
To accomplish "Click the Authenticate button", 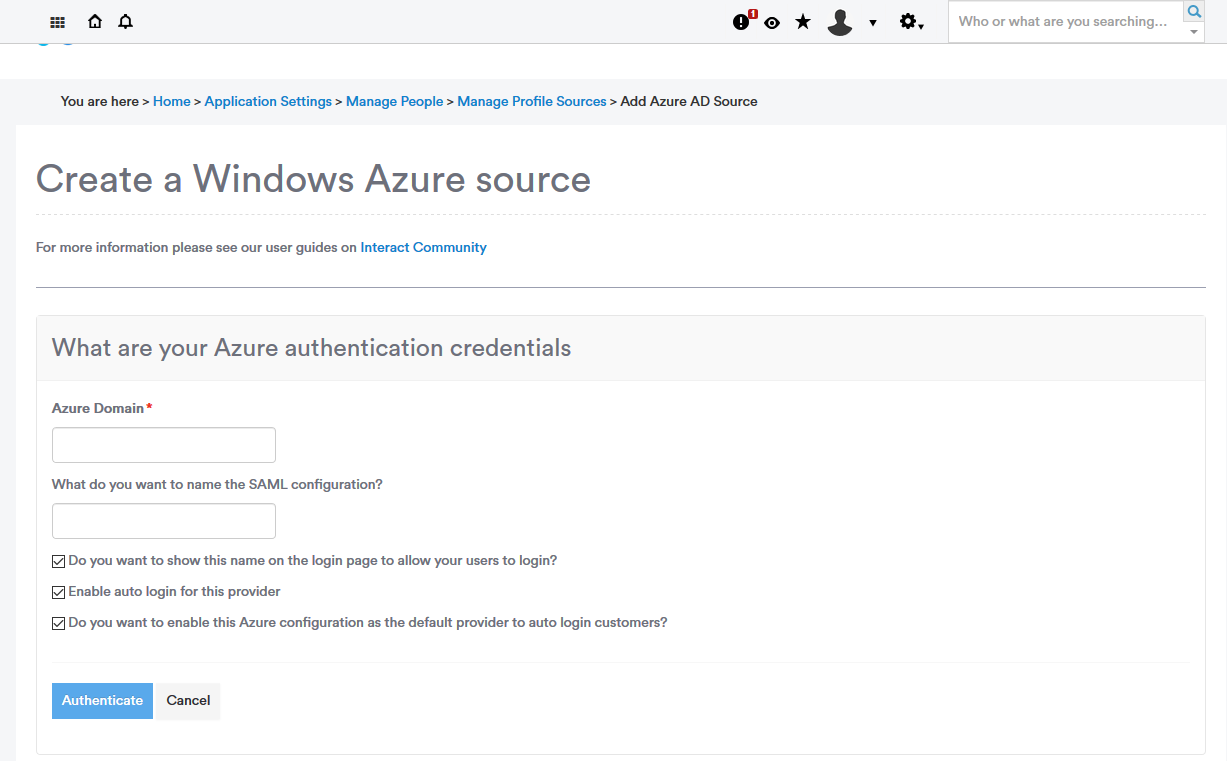I will point(102,701).
